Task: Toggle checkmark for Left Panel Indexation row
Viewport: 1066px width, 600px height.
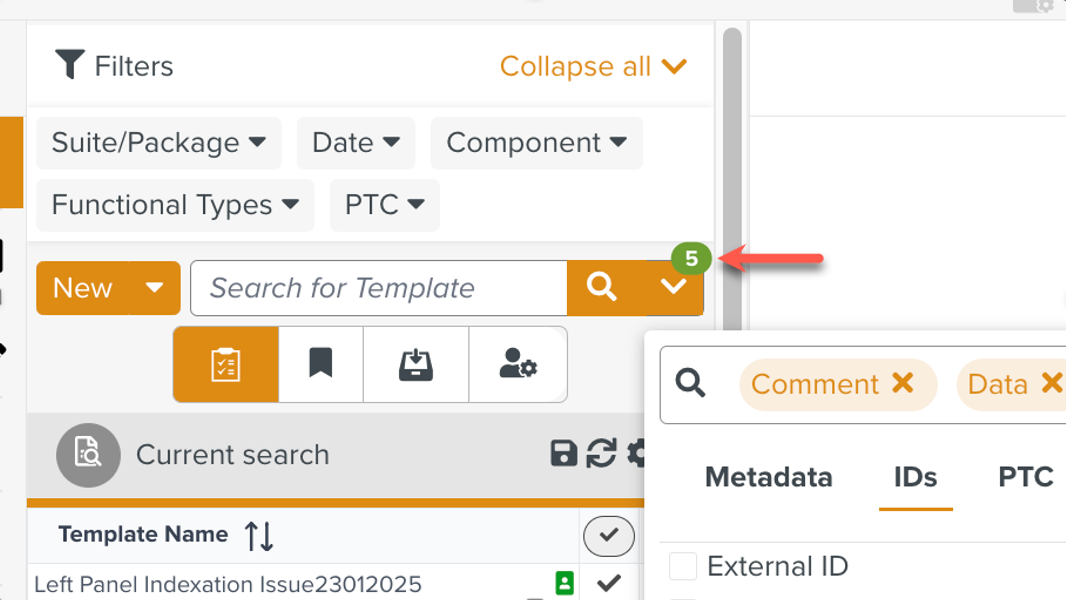Action: tap(608, 583)
